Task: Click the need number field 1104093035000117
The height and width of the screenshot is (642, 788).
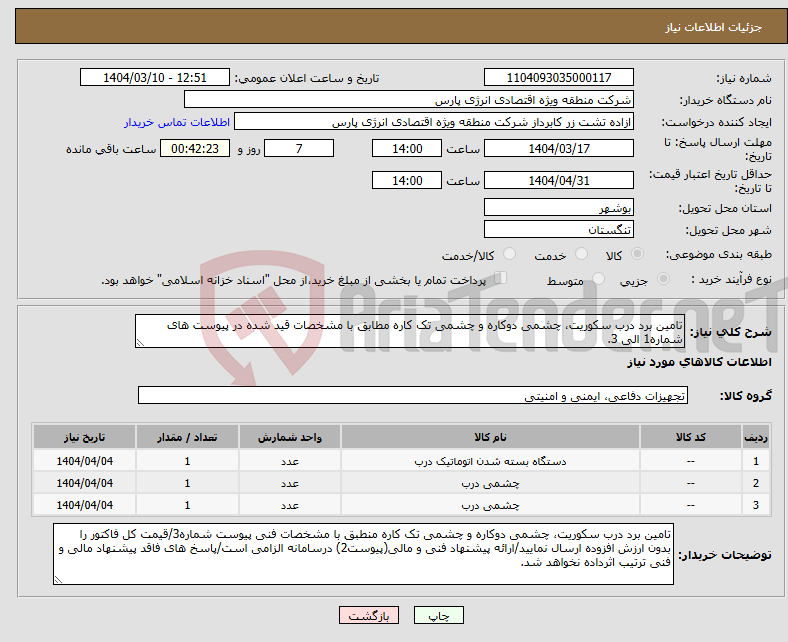Action: (x=558, y=77)
